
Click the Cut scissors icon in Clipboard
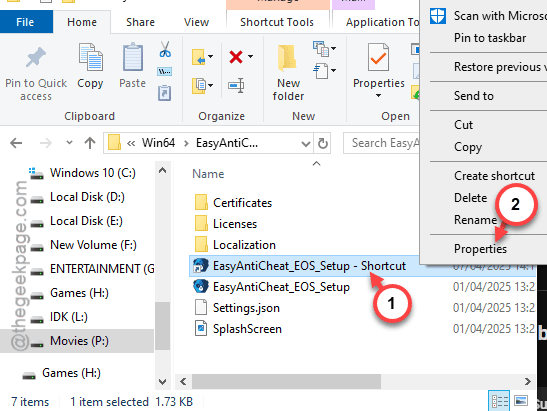pyautogui.click(x=165, y=49)
